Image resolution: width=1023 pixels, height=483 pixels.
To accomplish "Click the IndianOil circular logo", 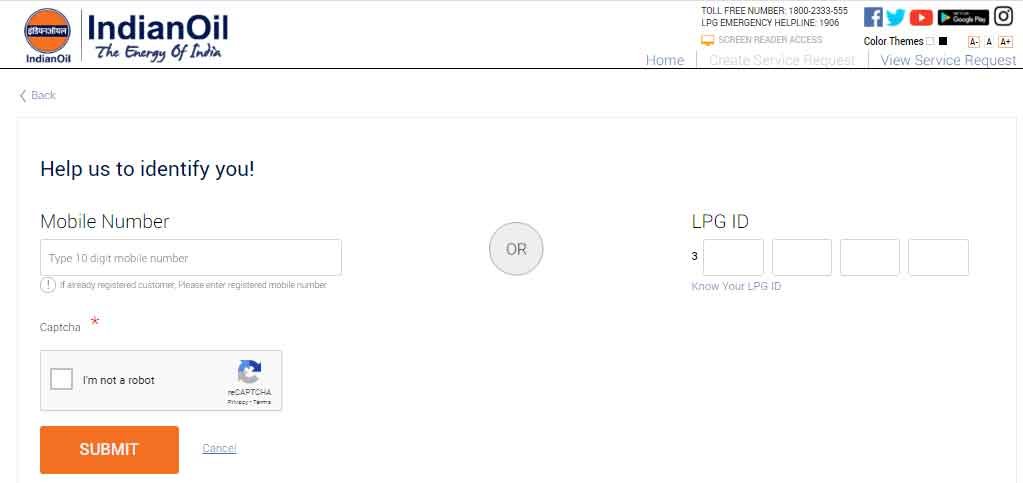I will pos(48,32).
